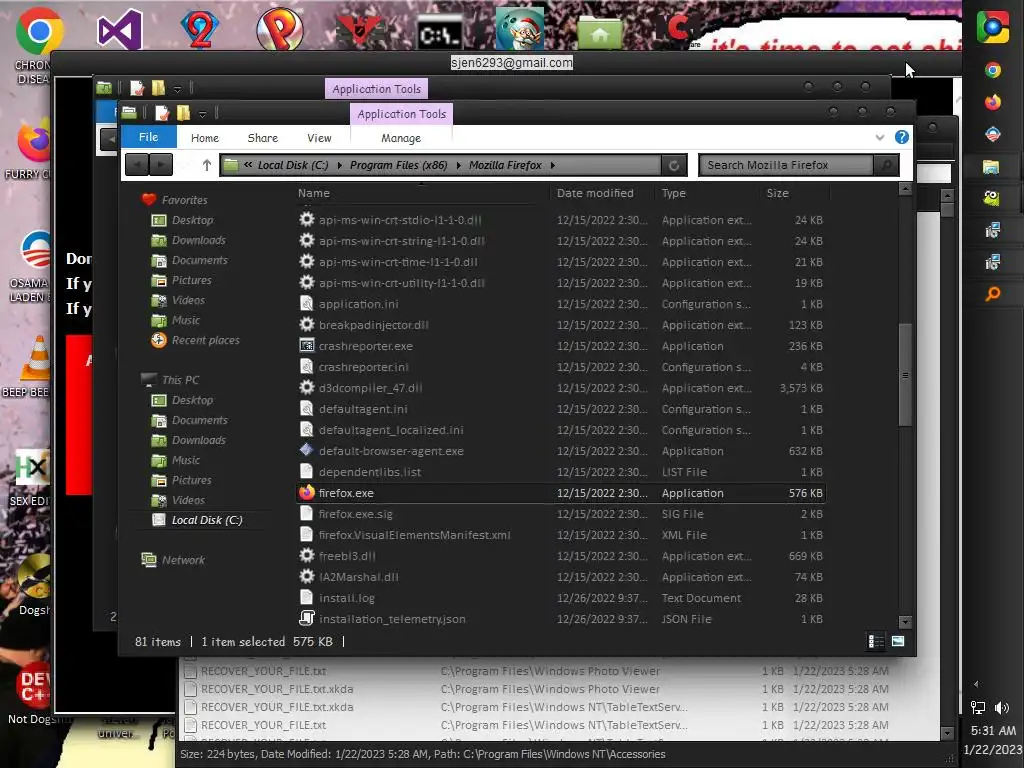Open Explorer help question mark icon

[x=901, y=137]
